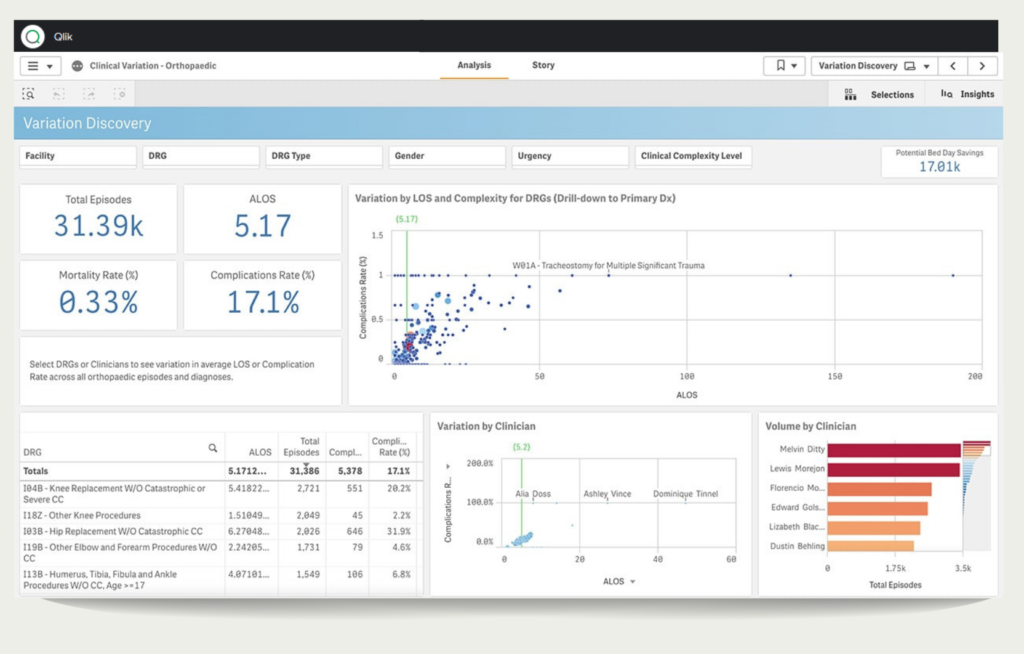Open the Facility filter pane
Screen dimensions: 1024x654
78,156
